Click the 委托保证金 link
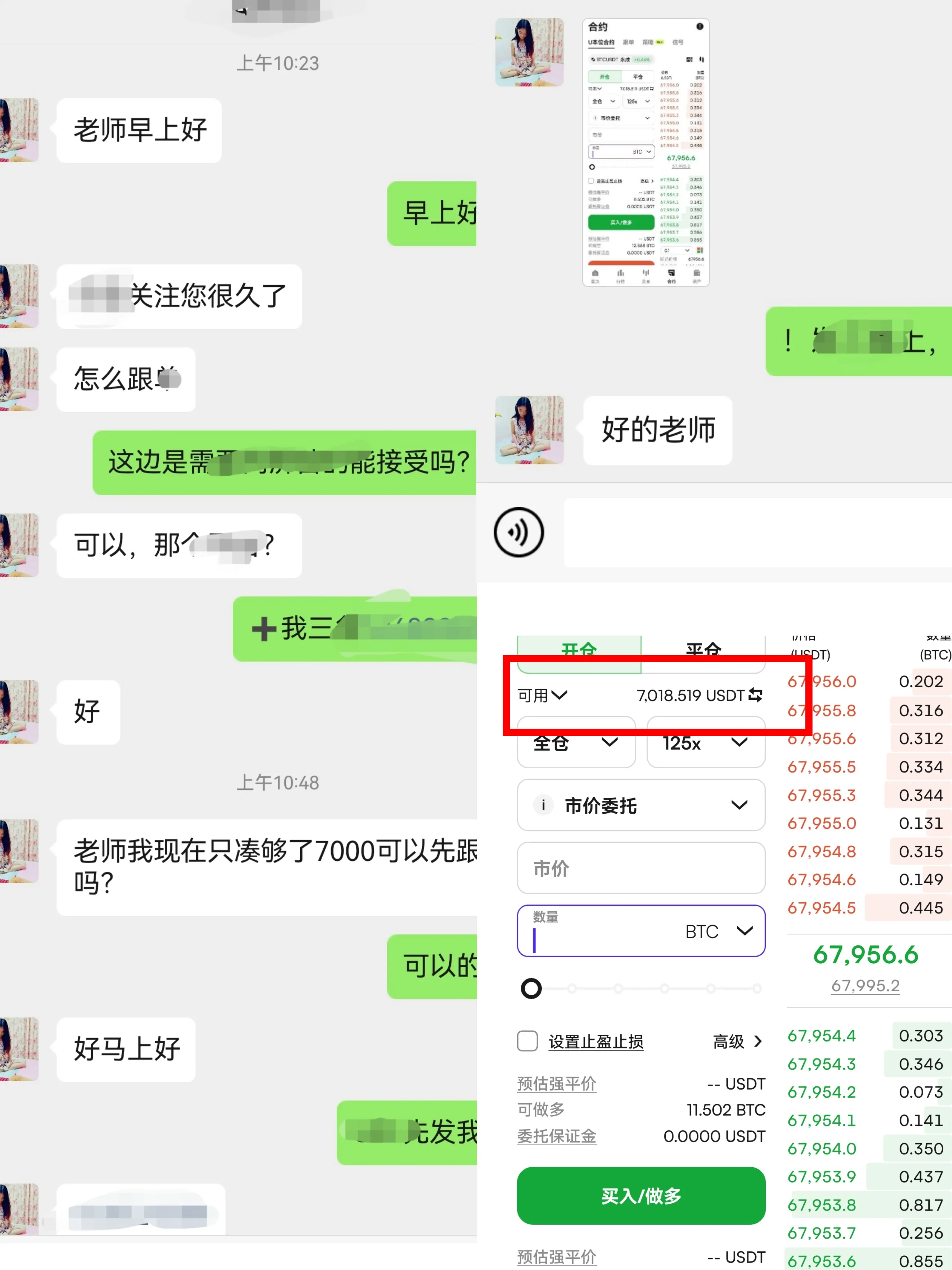 click(556, 1136)
